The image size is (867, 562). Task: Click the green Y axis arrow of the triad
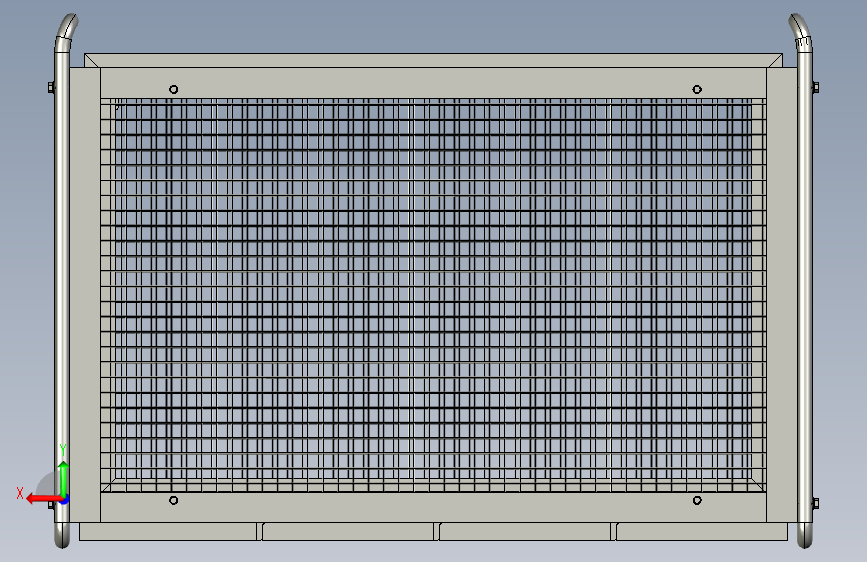64,479
